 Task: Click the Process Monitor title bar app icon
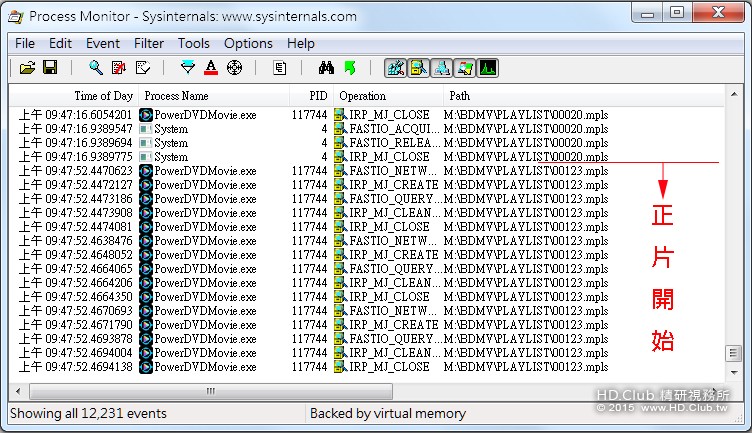pos(16,17)
